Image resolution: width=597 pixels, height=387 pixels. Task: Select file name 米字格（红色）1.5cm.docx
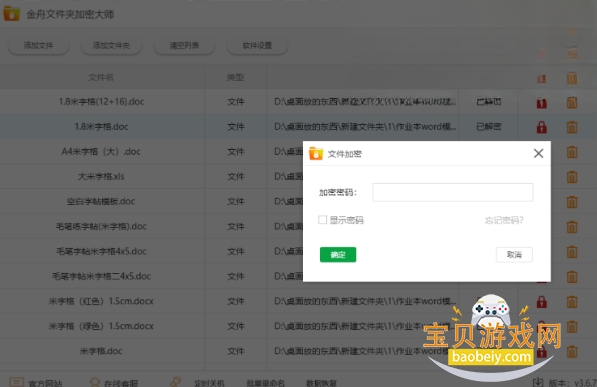coord(101,301)
